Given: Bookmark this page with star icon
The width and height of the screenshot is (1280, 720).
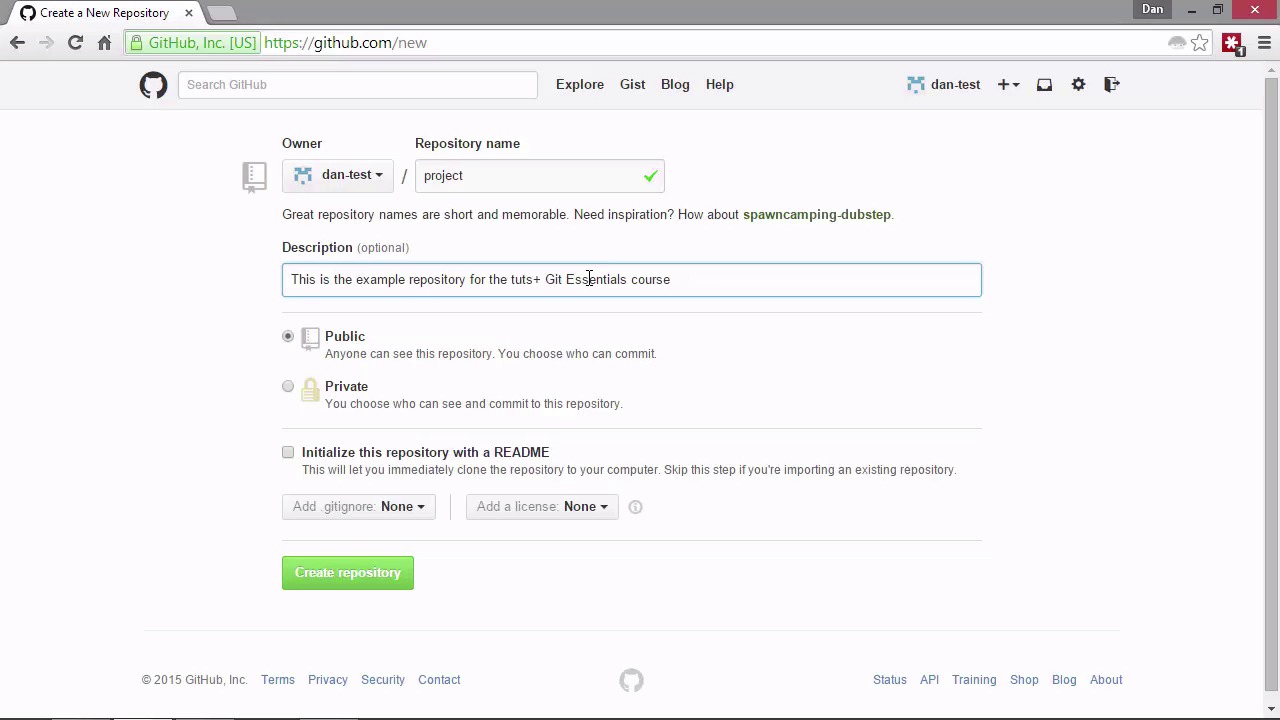Looking at the screenshot, I should coord(1199,43).
